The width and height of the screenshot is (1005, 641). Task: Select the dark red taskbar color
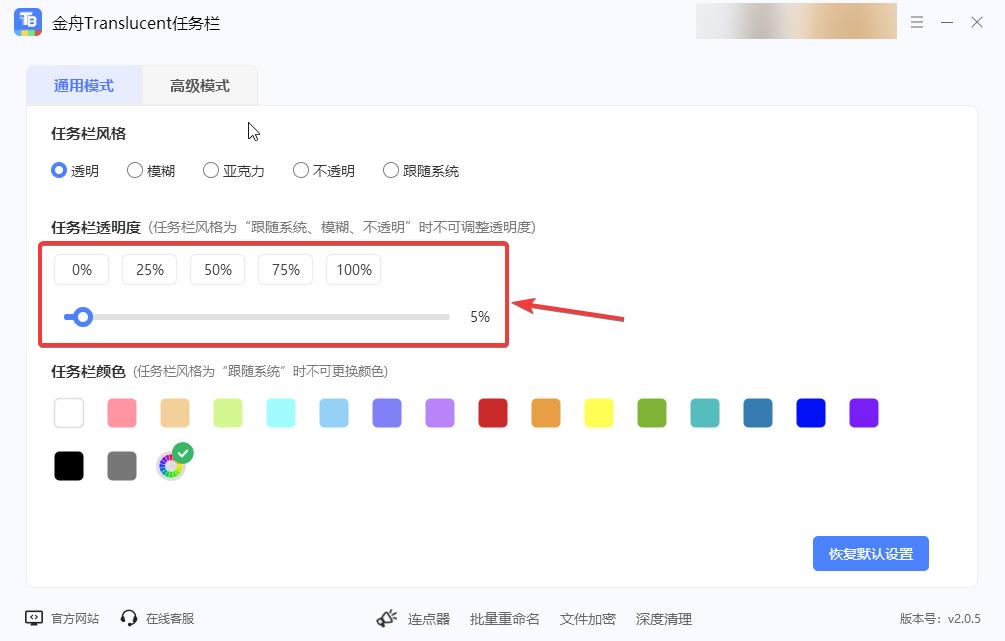point(492,412)
